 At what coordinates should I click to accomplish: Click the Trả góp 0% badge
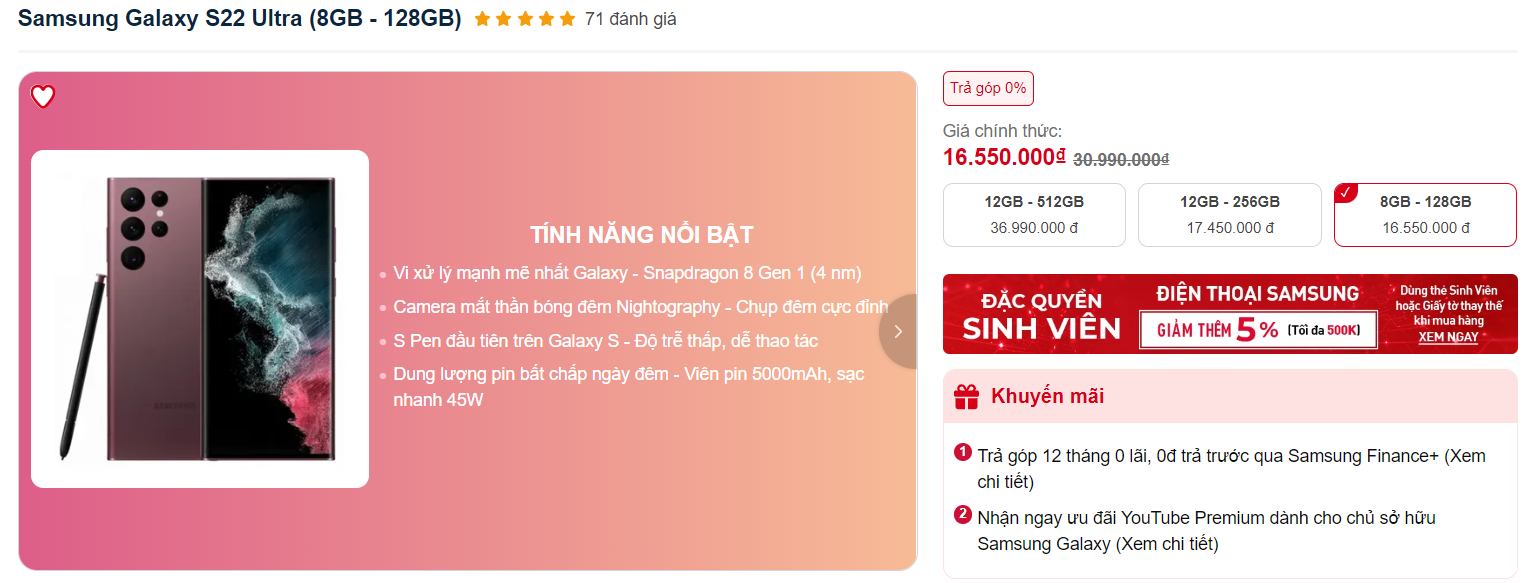click(x=988, y=88)
